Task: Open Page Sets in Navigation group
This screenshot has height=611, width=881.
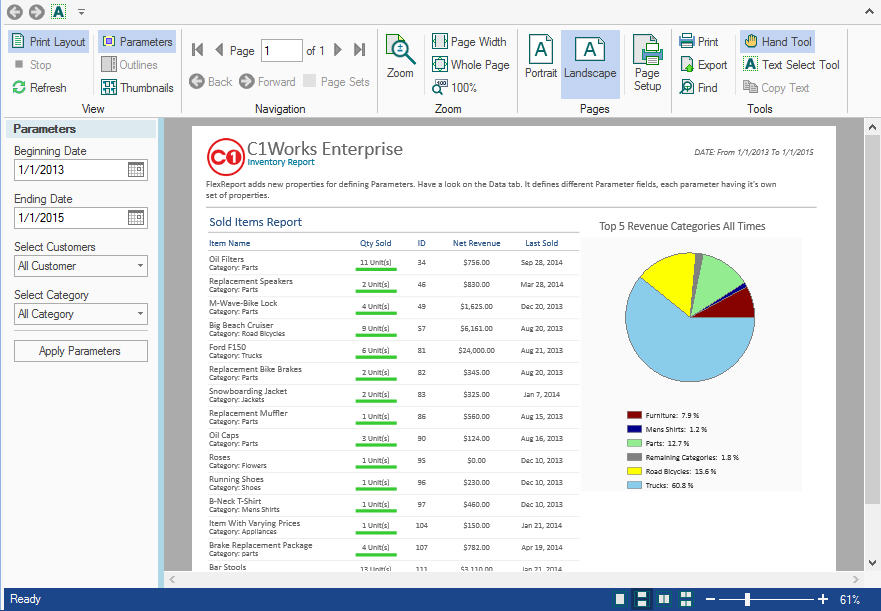Action: 337,82
